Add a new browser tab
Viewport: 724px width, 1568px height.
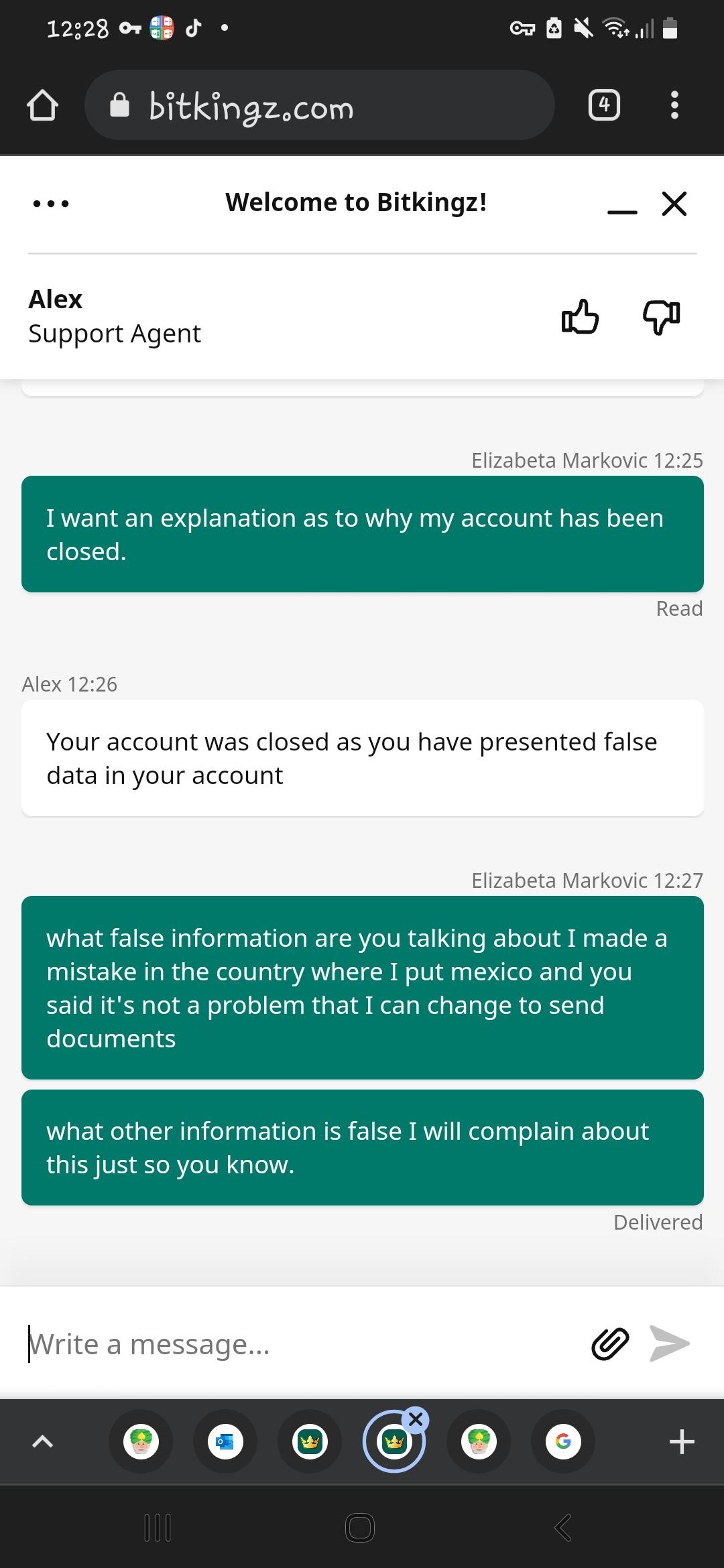(x=681, y=1441)
